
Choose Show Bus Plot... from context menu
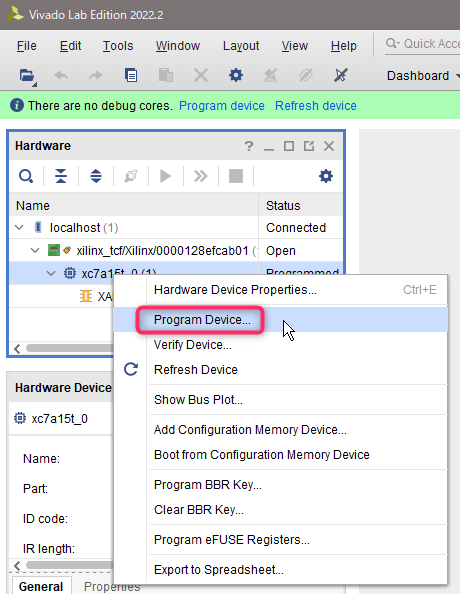tap(280, 400)
